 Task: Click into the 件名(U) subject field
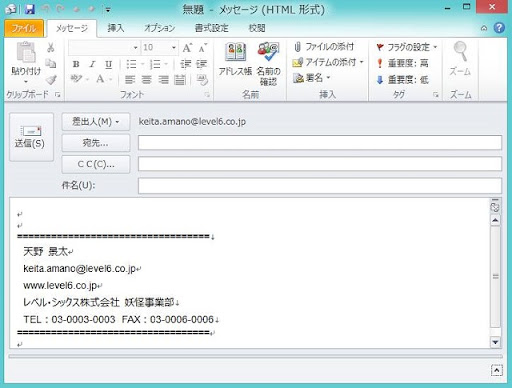tap(320, 186)
